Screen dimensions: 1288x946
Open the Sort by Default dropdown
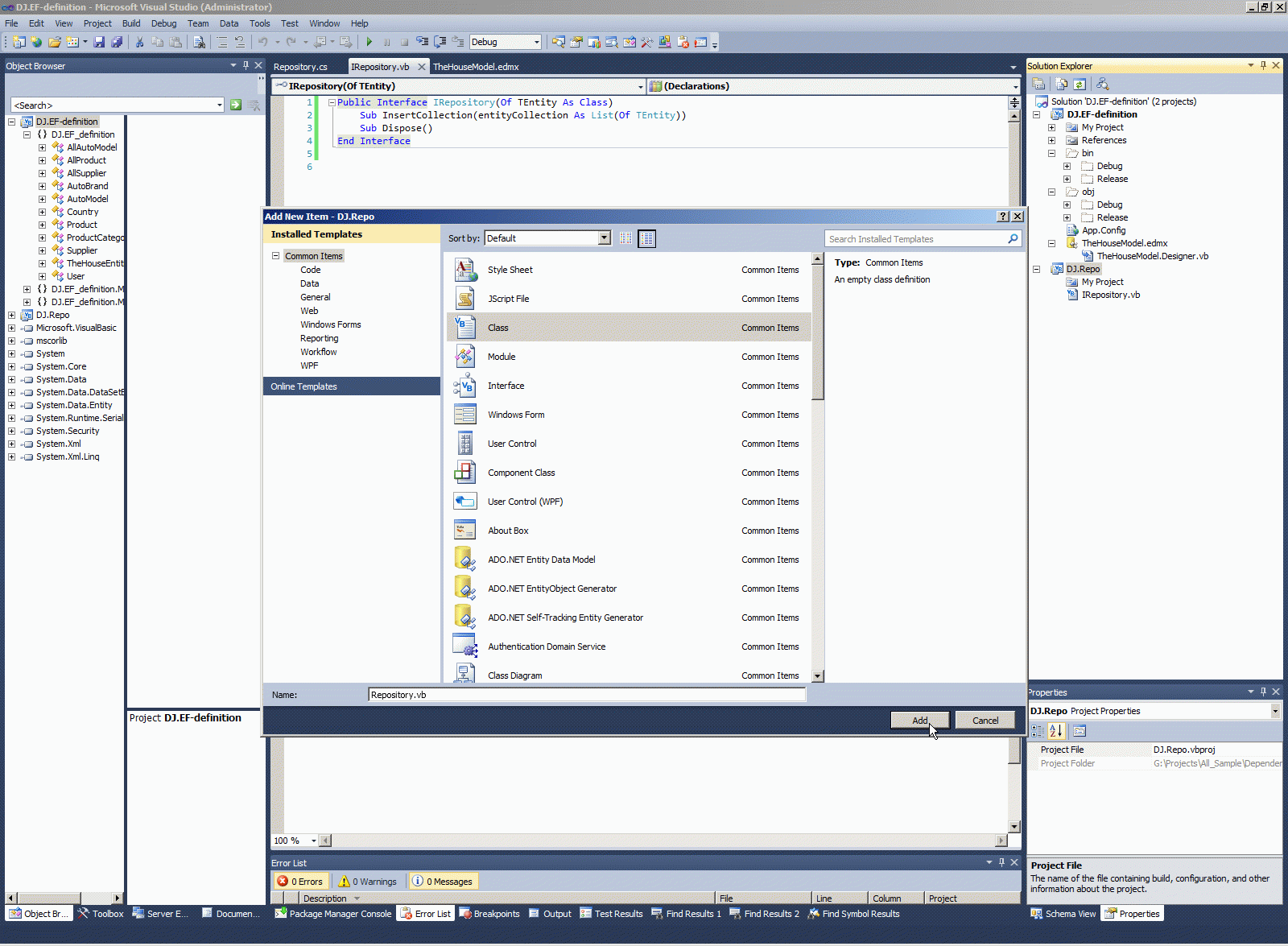547,238
